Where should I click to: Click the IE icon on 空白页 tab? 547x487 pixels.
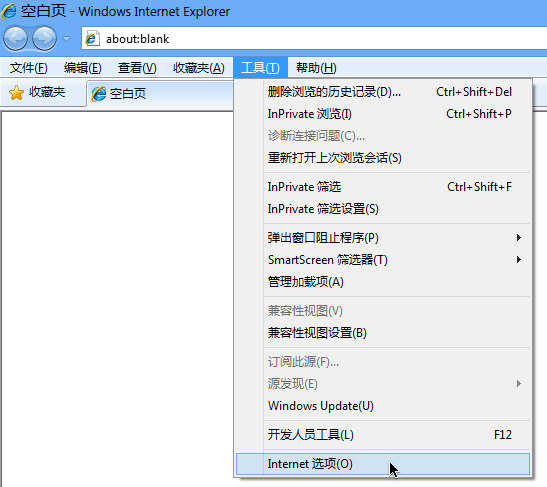[x=98, y=94]
